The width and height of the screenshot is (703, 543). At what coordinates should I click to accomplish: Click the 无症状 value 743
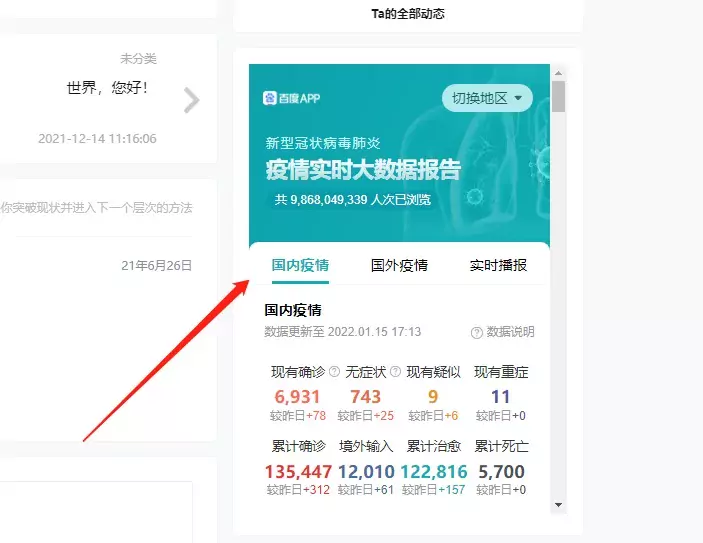pyautogui.click(x=365, y=397)
